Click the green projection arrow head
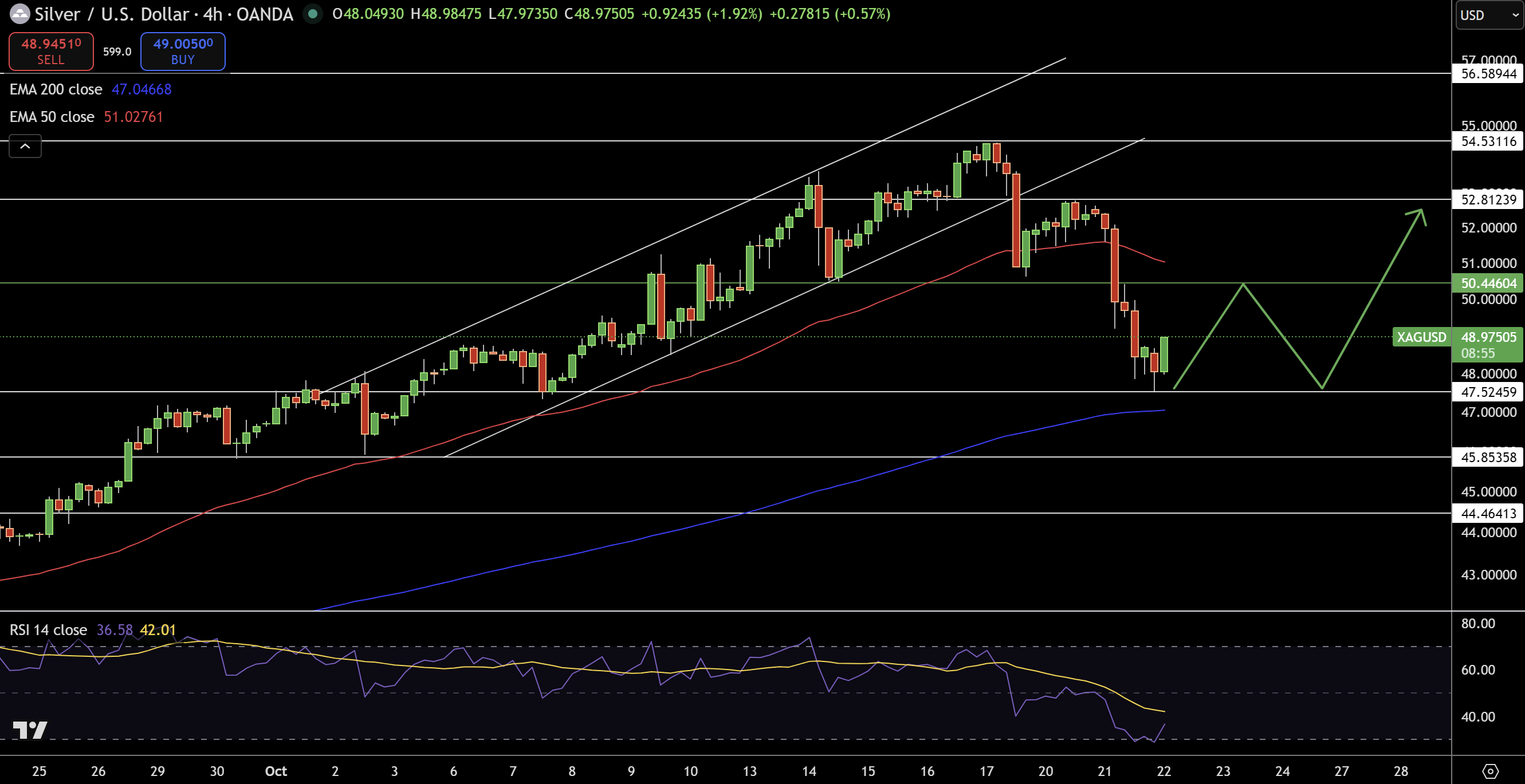 pos(1419,214)
